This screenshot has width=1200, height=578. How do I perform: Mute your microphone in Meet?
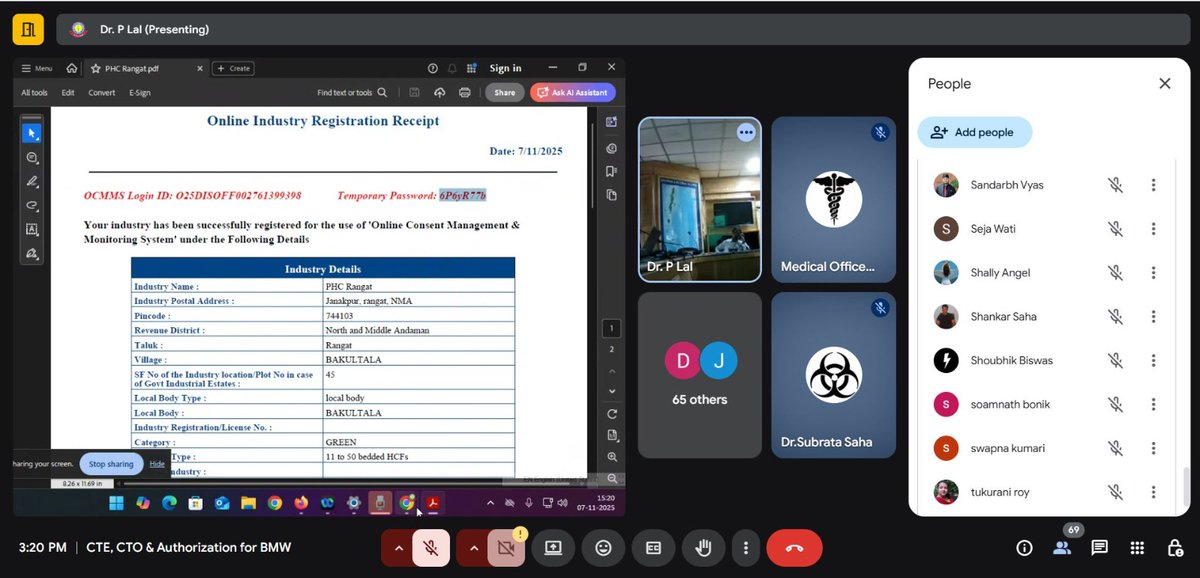[x=430, y=547]
